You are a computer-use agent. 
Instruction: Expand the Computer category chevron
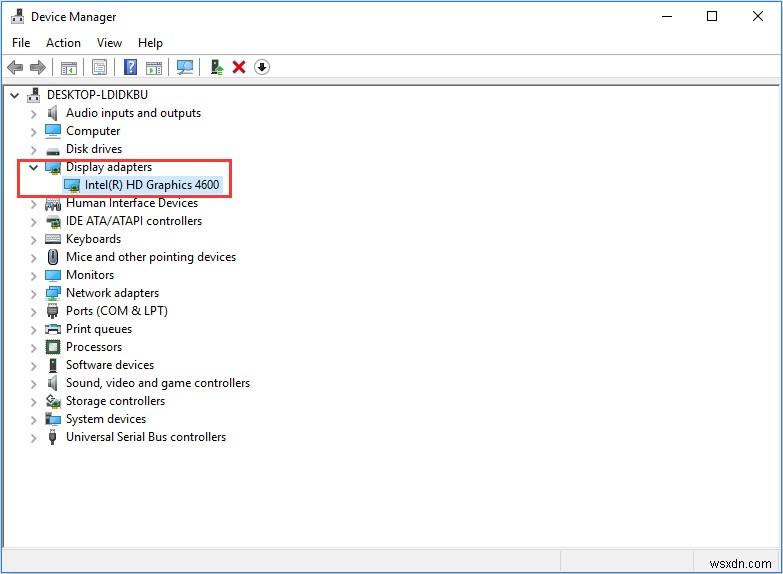tap(33, 132)
